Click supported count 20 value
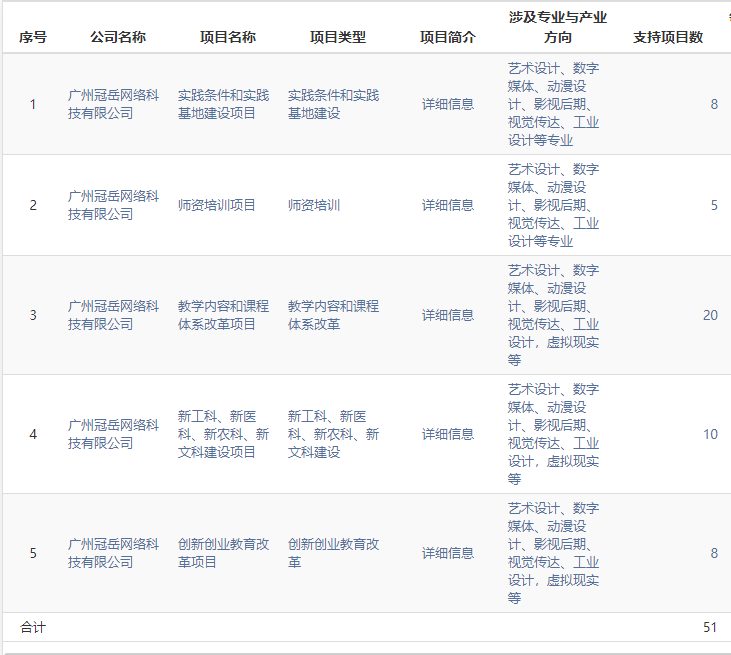 [x=710, y=315]
